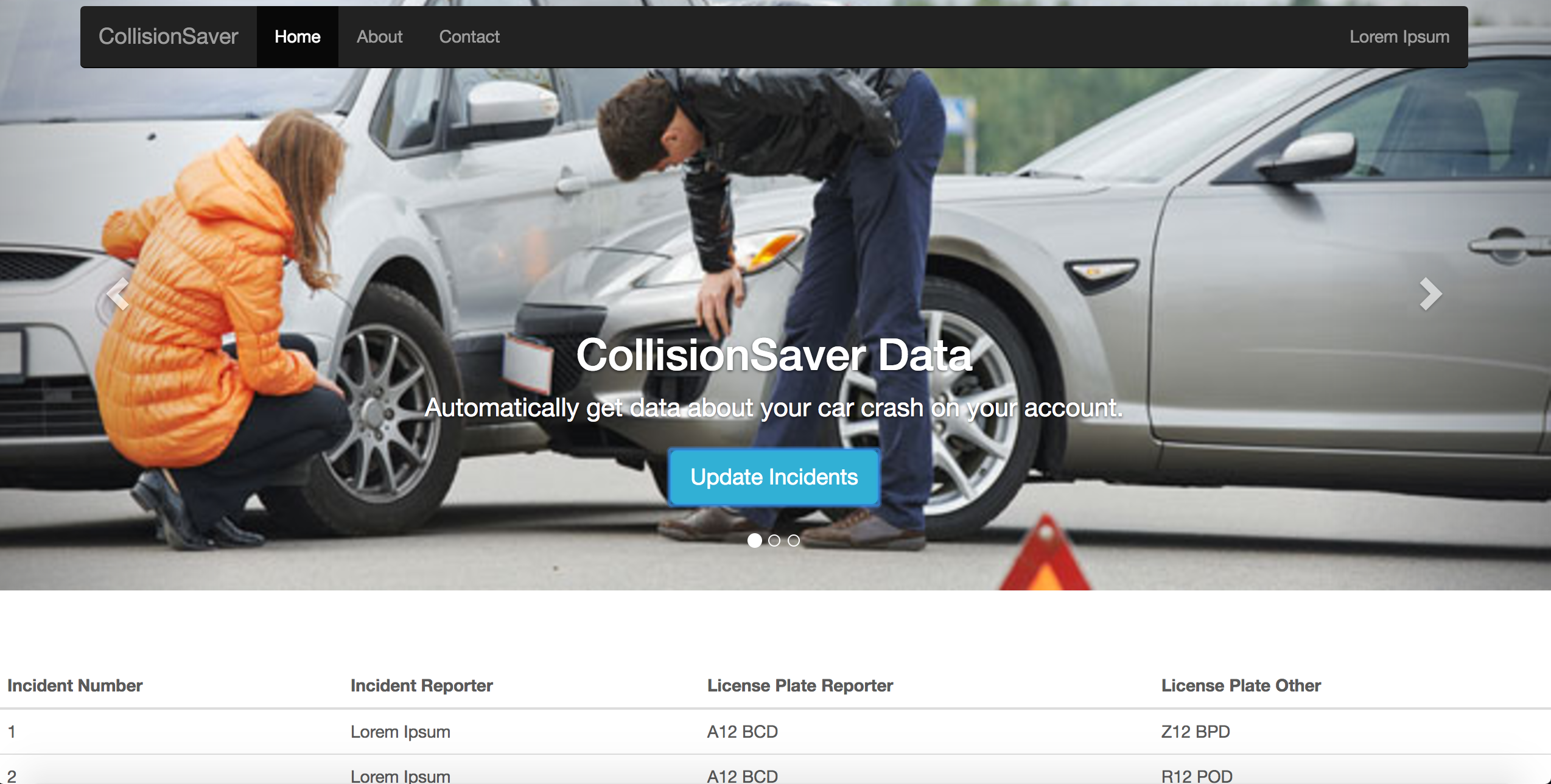This screenshot has height=784, width=1551.
Task: Click the previous slide chevron arrow
Action: tap(117, 294)
